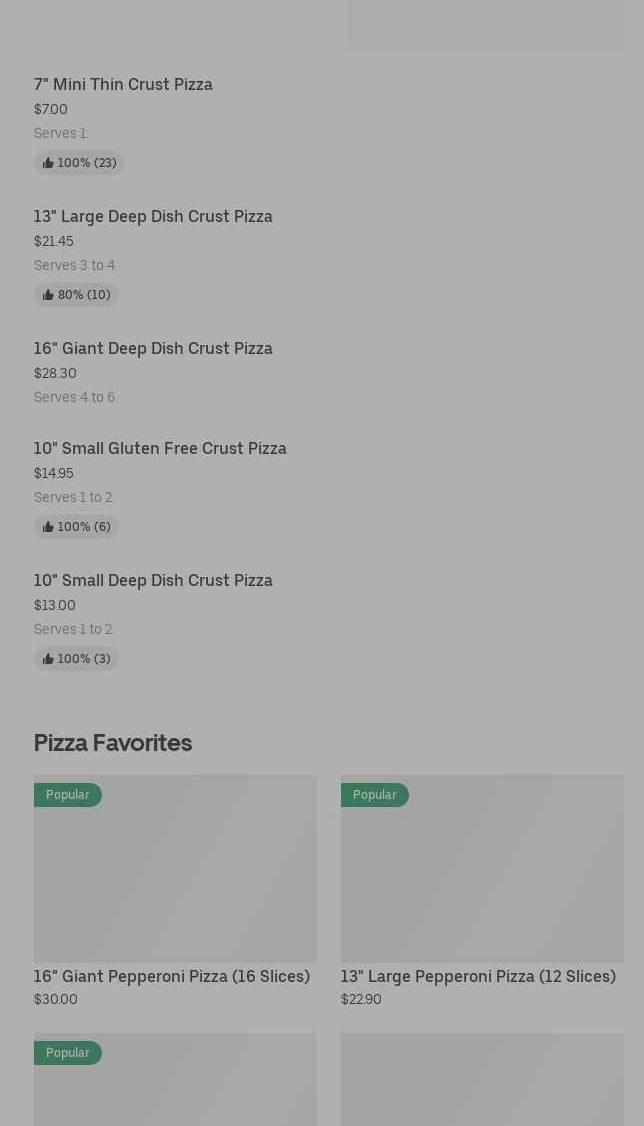Screen dimensions: 644x1126
Task: Open 16" Giant Pepperoni Pizza (16 Slices) title
Action: 172,976
